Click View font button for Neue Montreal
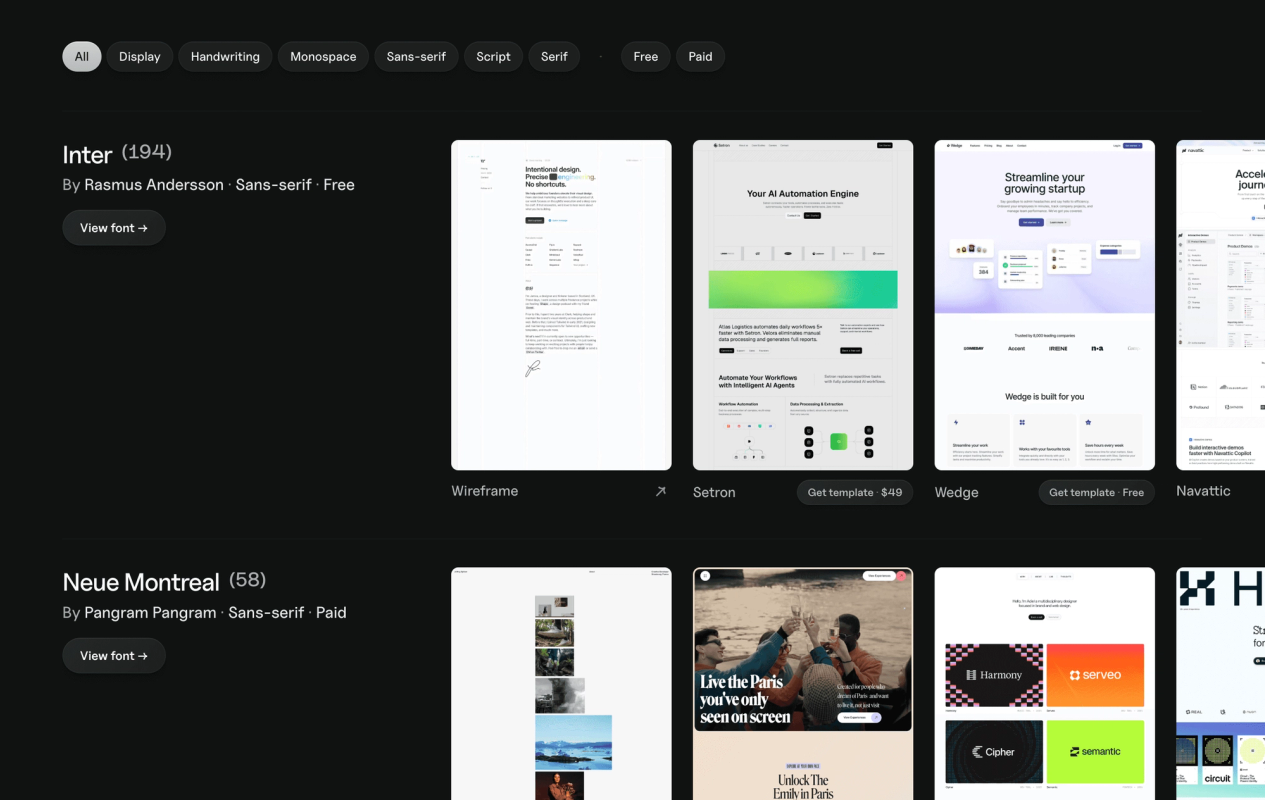 pos(114,656)
